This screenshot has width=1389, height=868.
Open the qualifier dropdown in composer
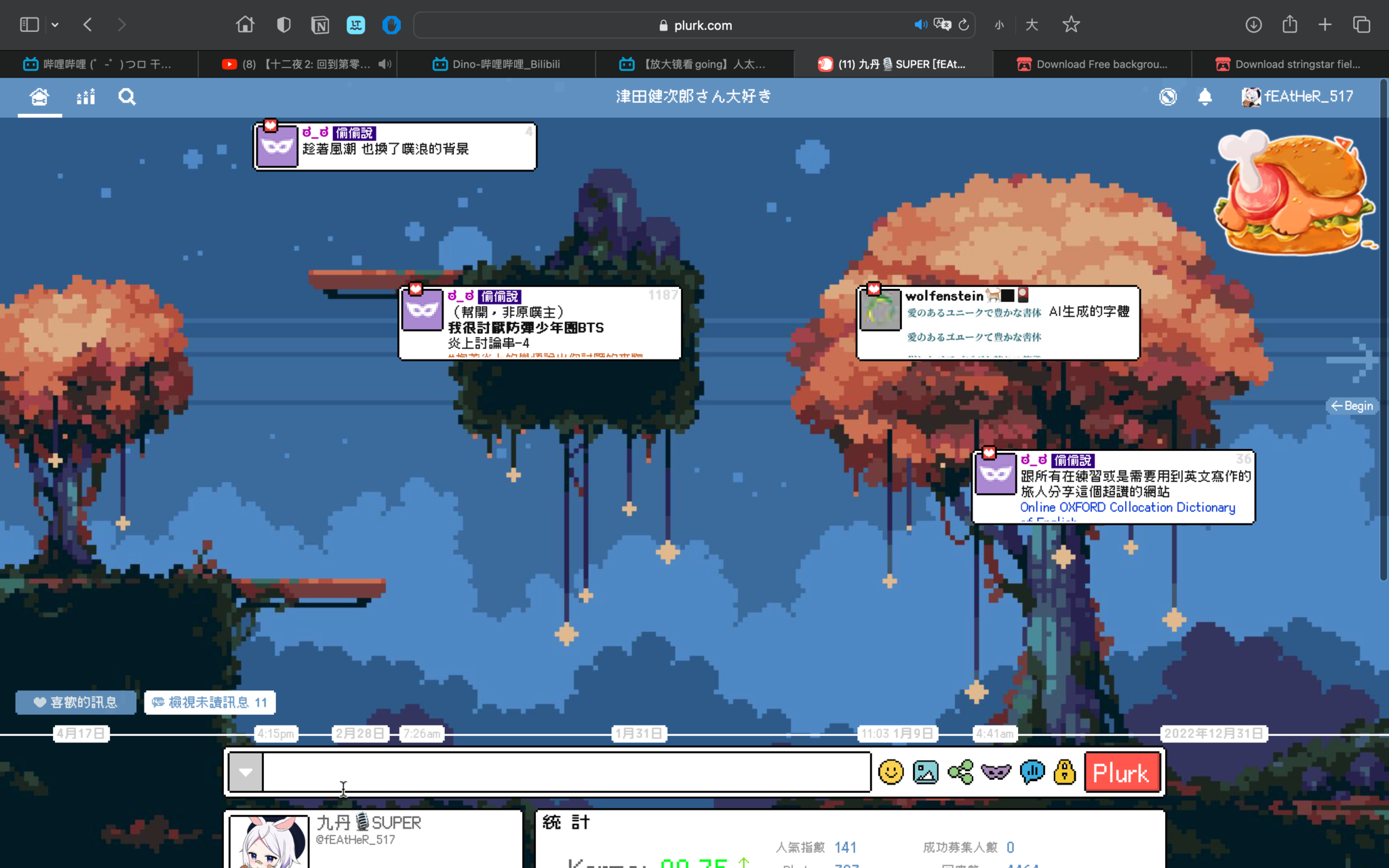(x=246, y=772)
